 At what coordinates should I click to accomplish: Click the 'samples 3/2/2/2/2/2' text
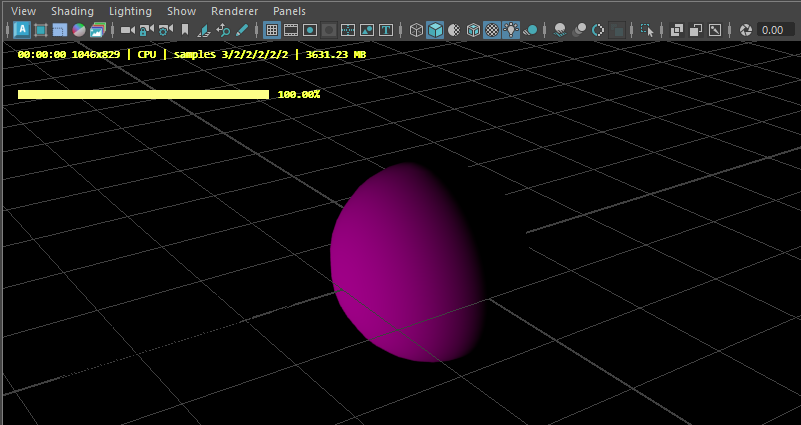(x=230, y=54)
